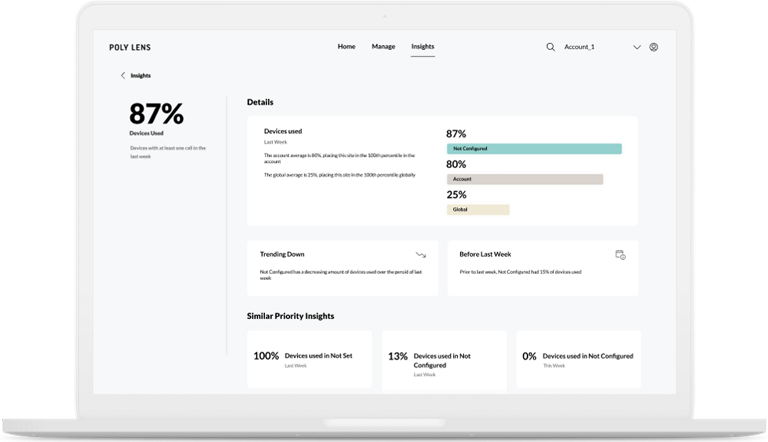Click the POLY LENS logo
The width and height of the screenshot is (768, 442).
[130, 47]
